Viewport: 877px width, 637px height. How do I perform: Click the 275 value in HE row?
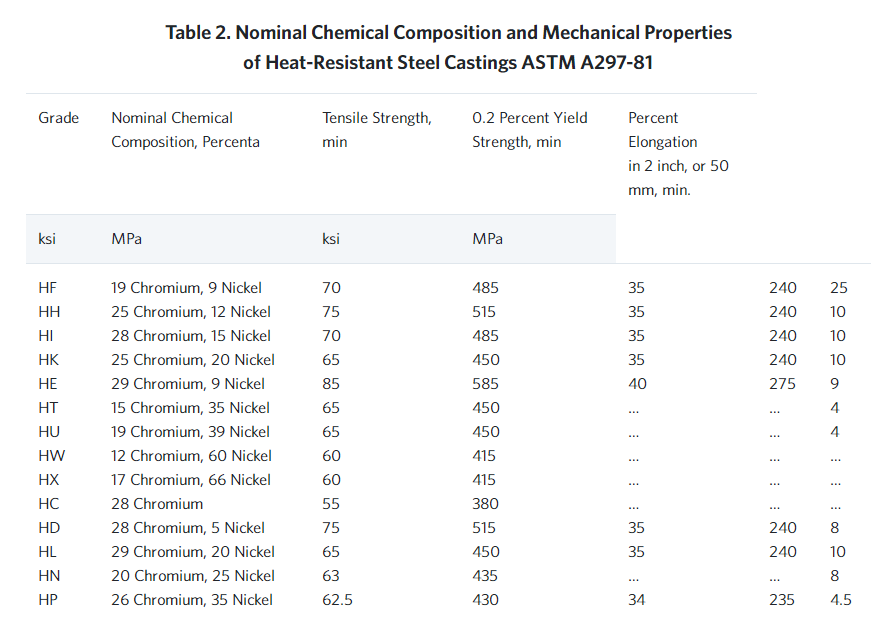[783, 384]
